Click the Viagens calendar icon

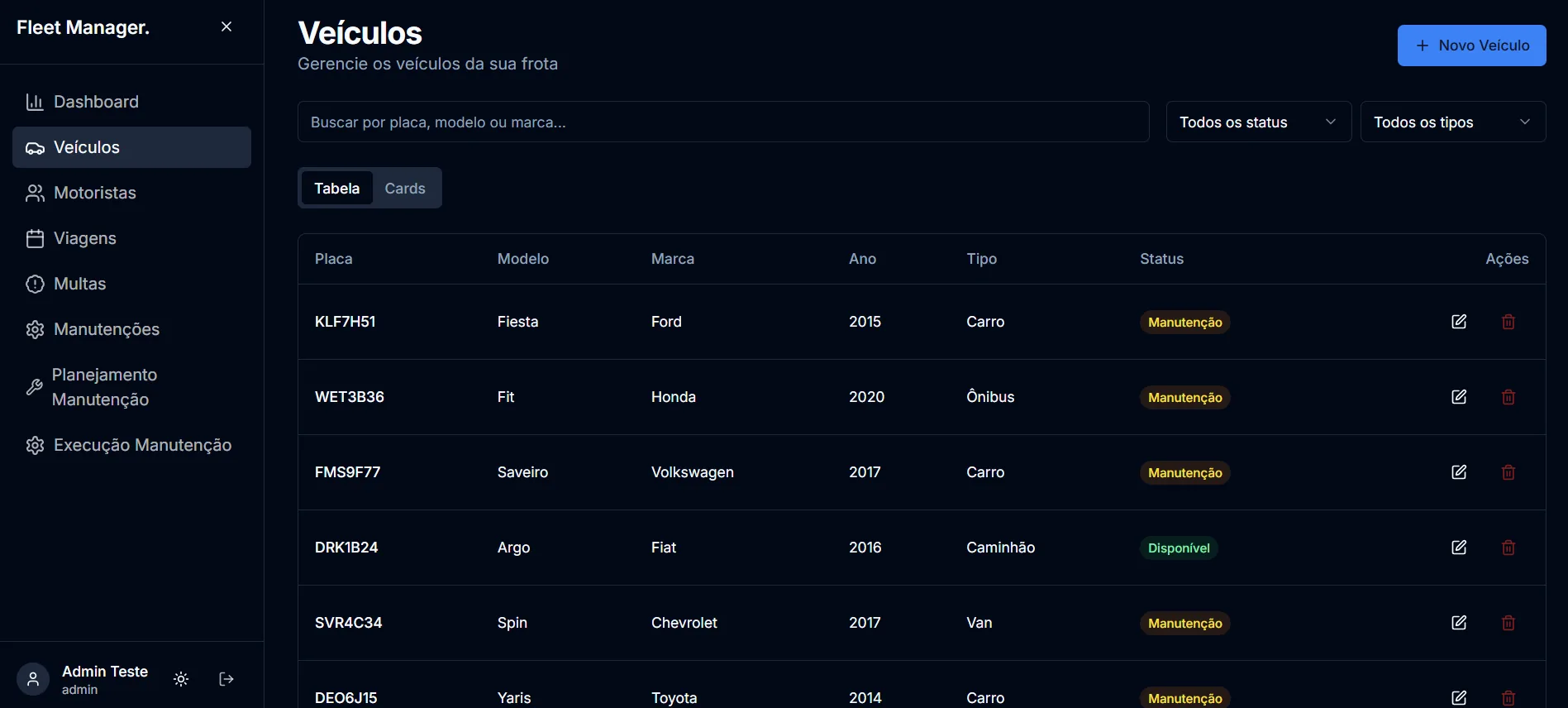tap(35, 238)
